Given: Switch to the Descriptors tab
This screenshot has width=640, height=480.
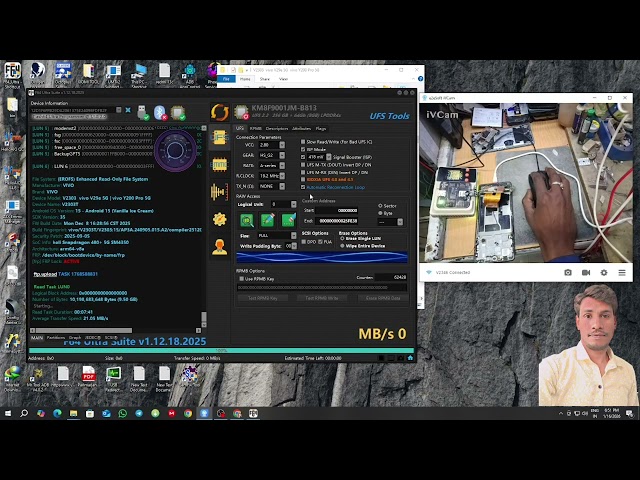Looking at the screenshot, I should point(277,129).
